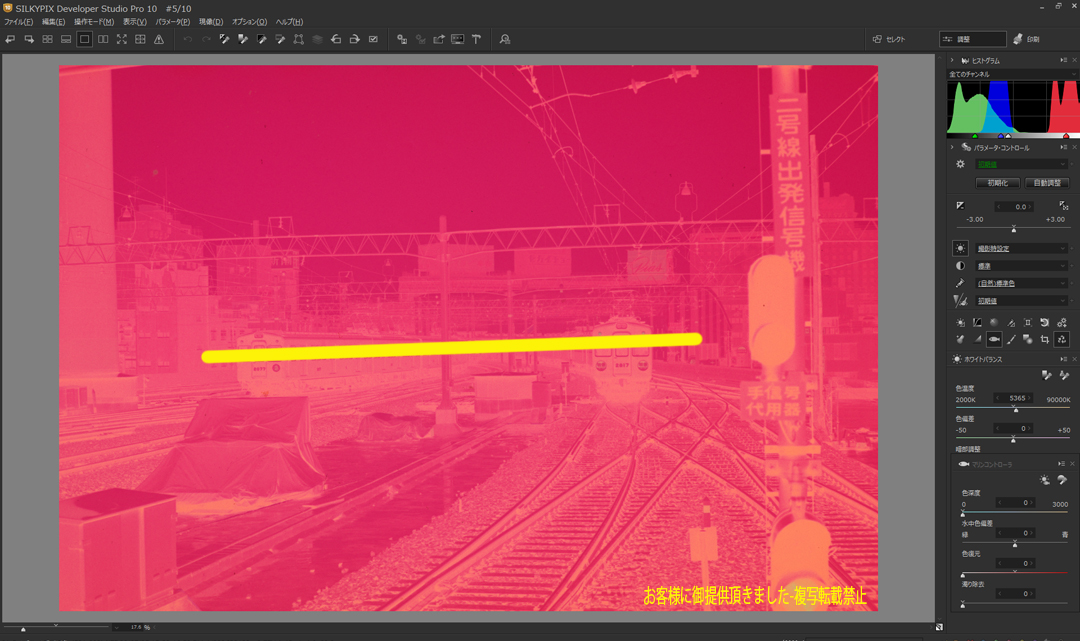Screen dimensions: 1080x641
Task: Open the 現像(D) menu
Action: pyautogui.click(x=211, y=22)
